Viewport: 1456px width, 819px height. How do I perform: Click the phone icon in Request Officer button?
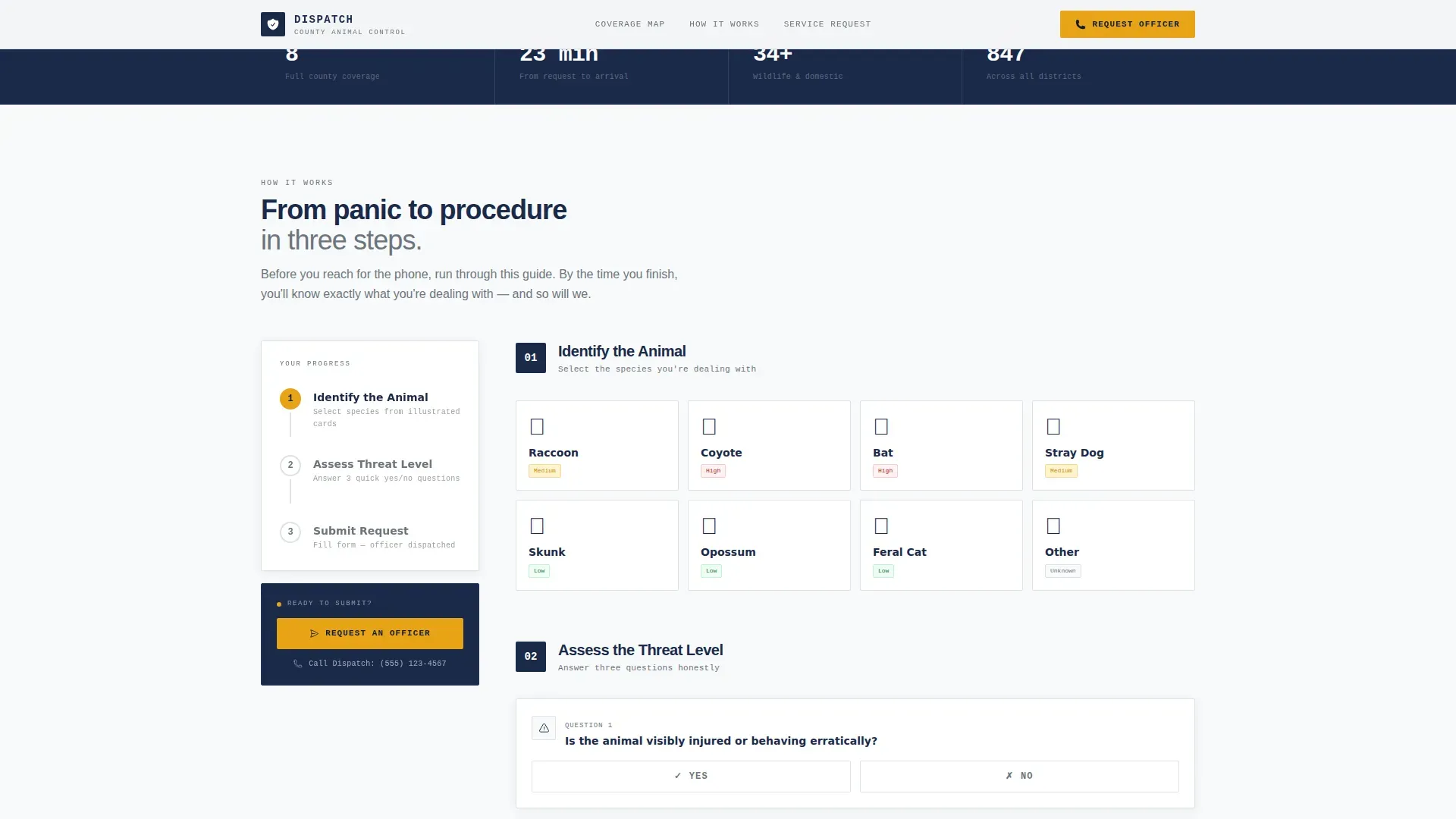(1080, 24)
